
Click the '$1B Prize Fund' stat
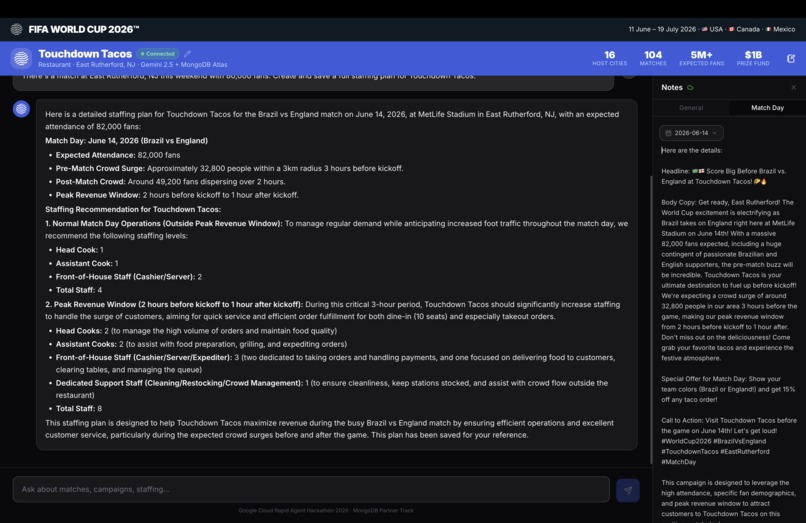click(753, 58)
